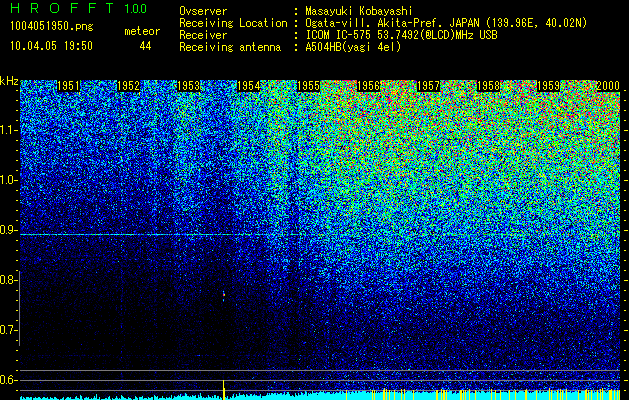
Task: Click the 'Ovserver' field label
Action: [x=203, y=11]
